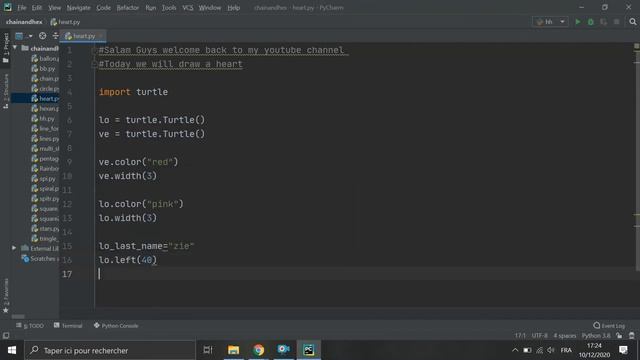Toggle tool window bars icon in status bar corner

[x=6, y=336]
